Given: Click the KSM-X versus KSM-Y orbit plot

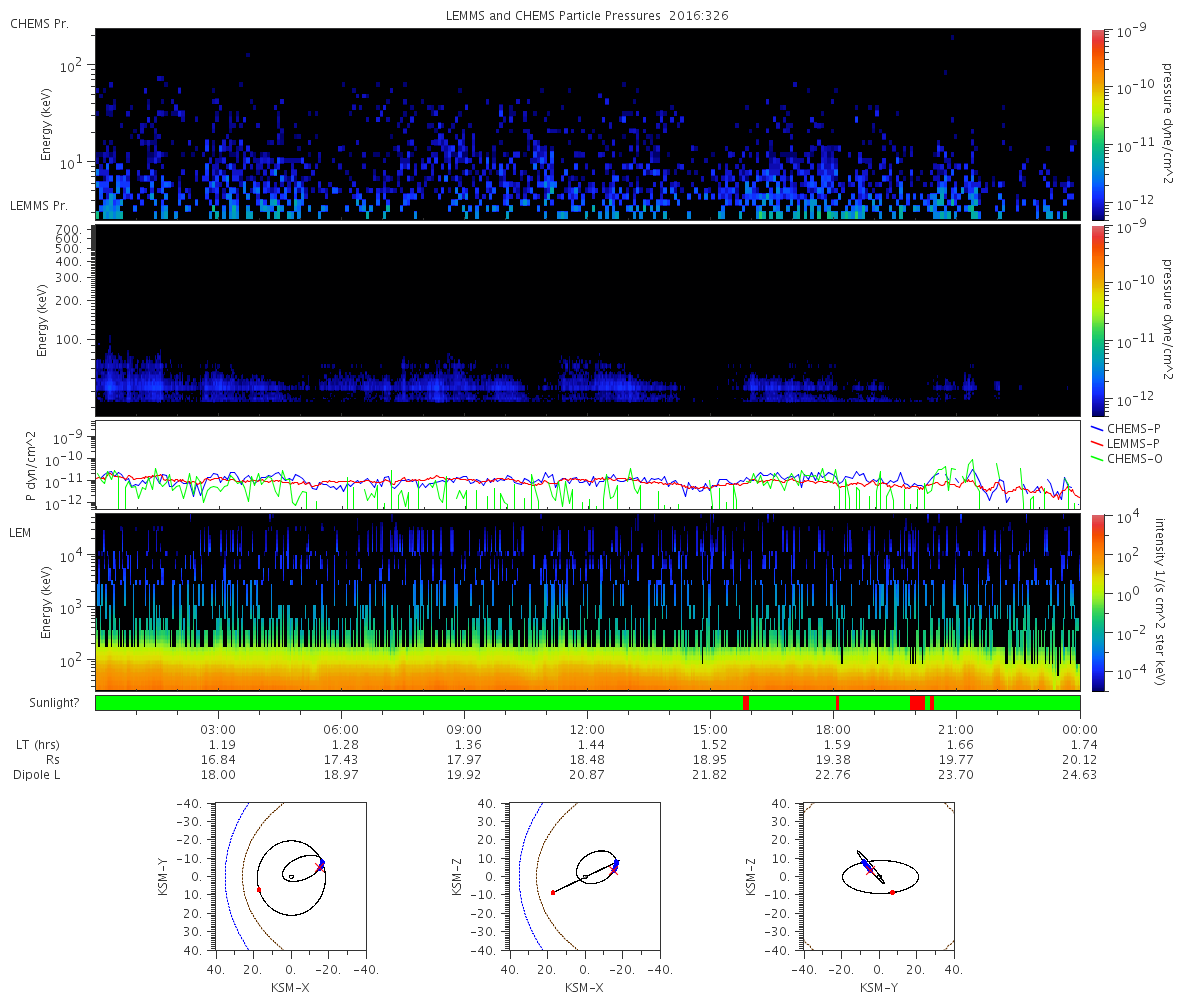Looking at the screenshot, I should (289, 876).
